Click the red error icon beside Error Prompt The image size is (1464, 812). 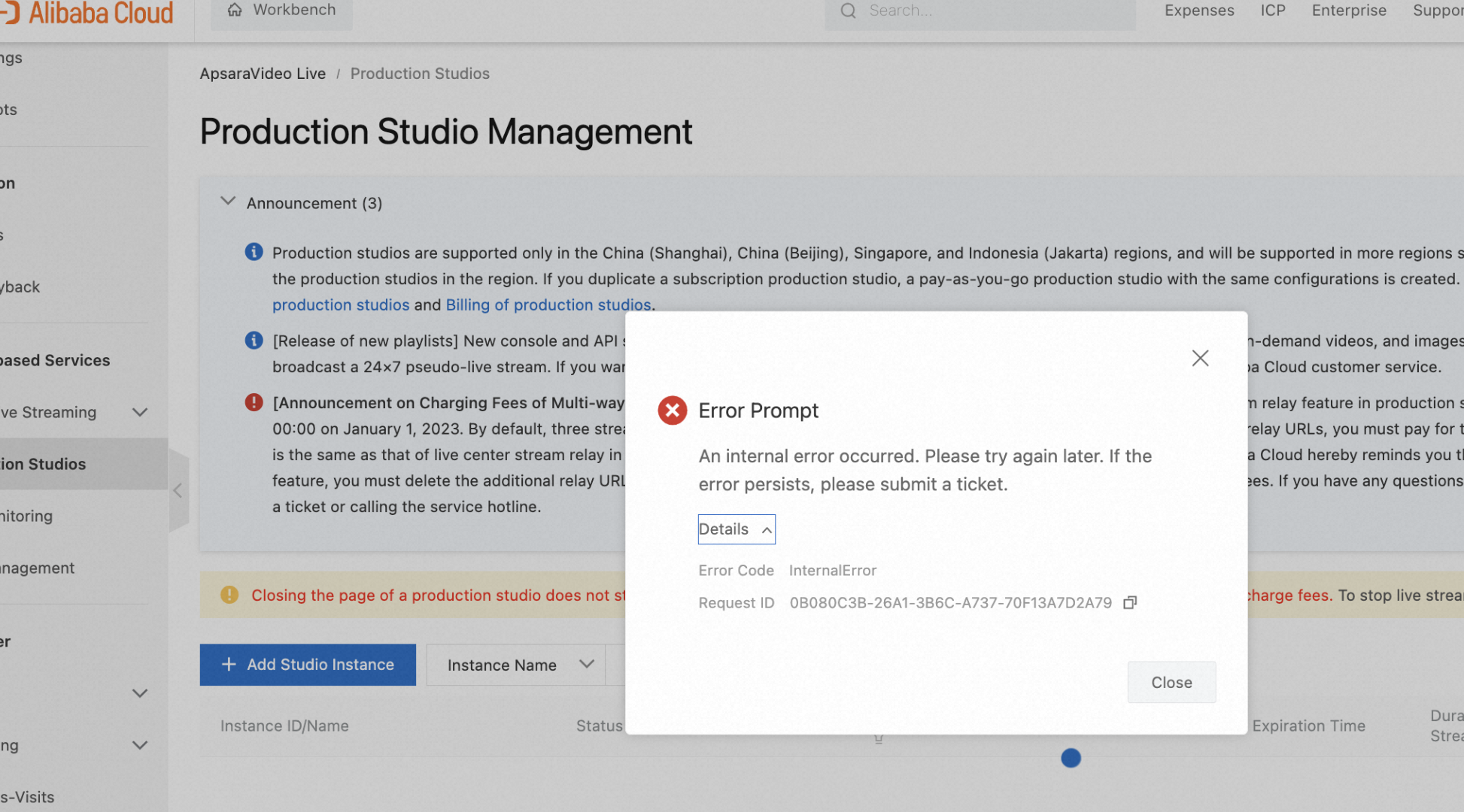click(673, 411)
